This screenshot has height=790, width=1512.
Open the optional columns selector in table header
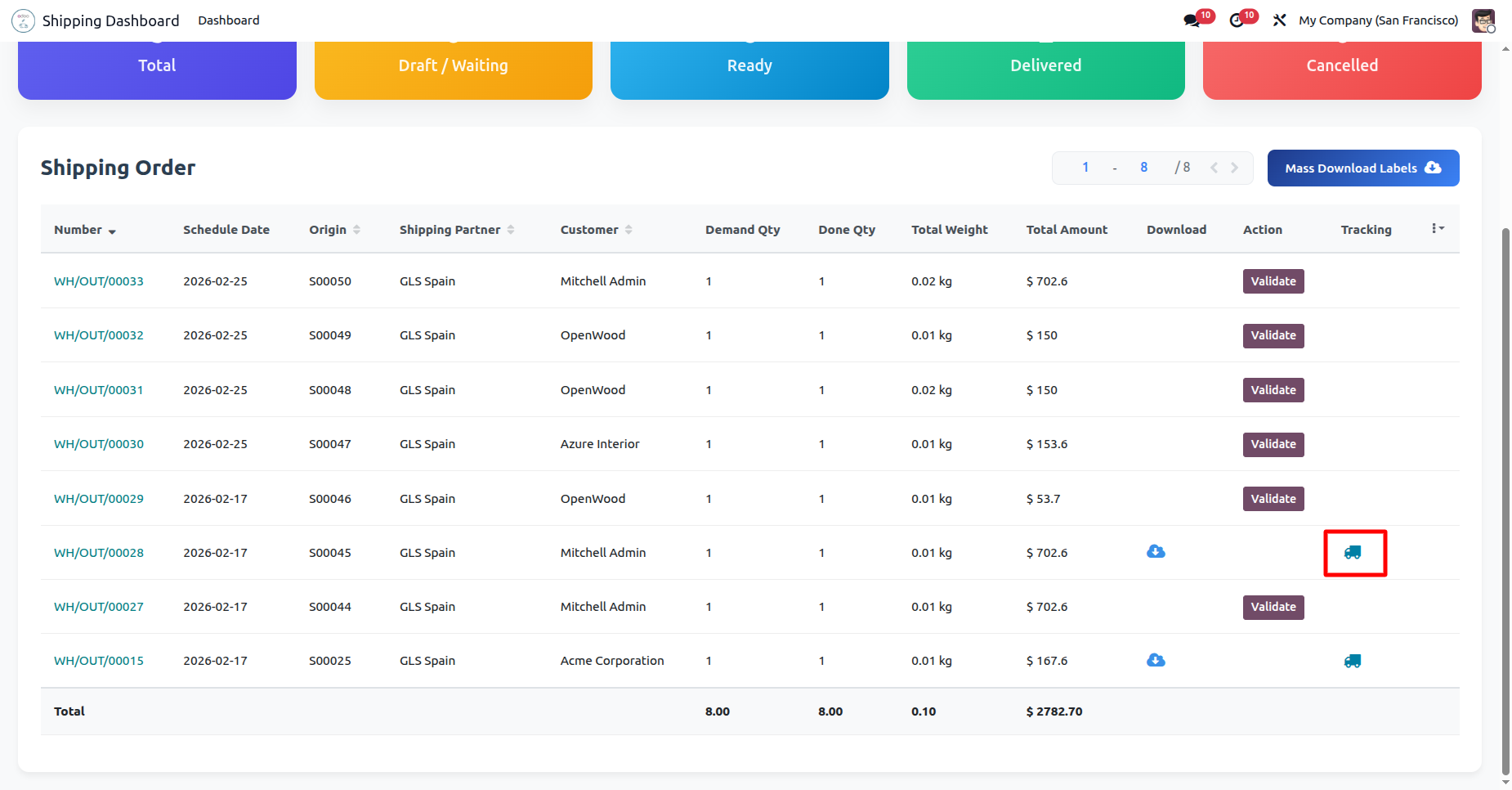coord(1438,229)
